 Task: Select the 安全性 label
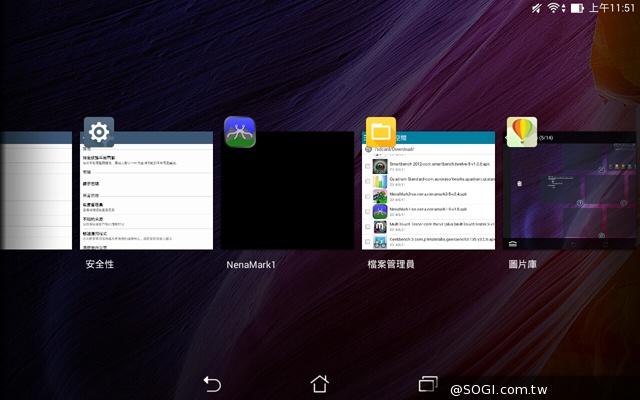(x=100, y=264)
